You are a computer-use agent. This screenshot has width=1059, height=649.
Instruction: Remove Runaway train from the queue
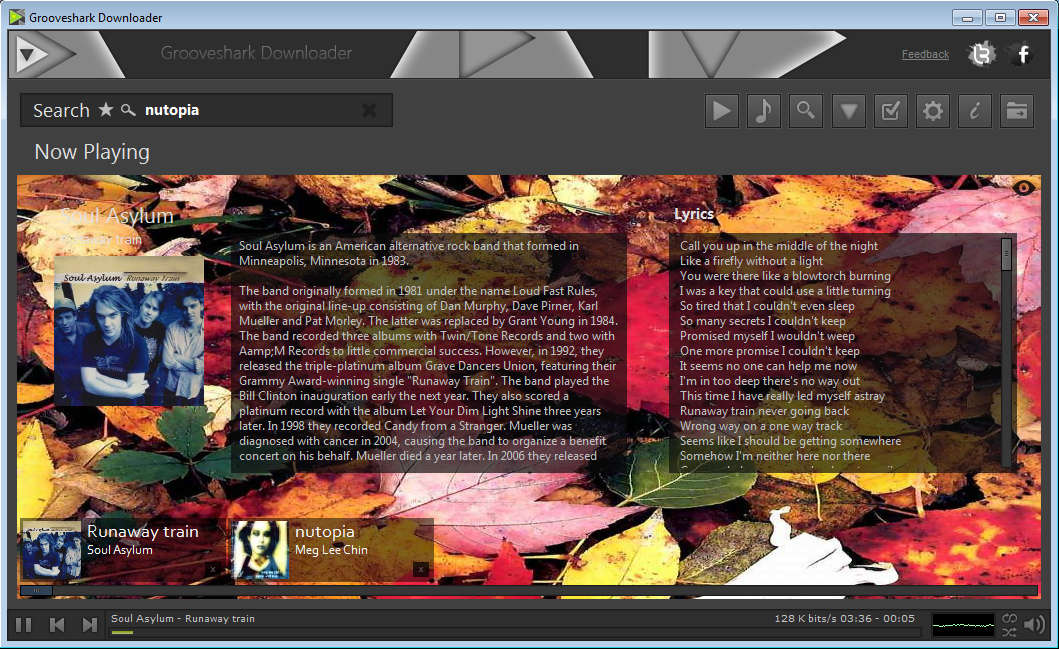coord(213,569)
